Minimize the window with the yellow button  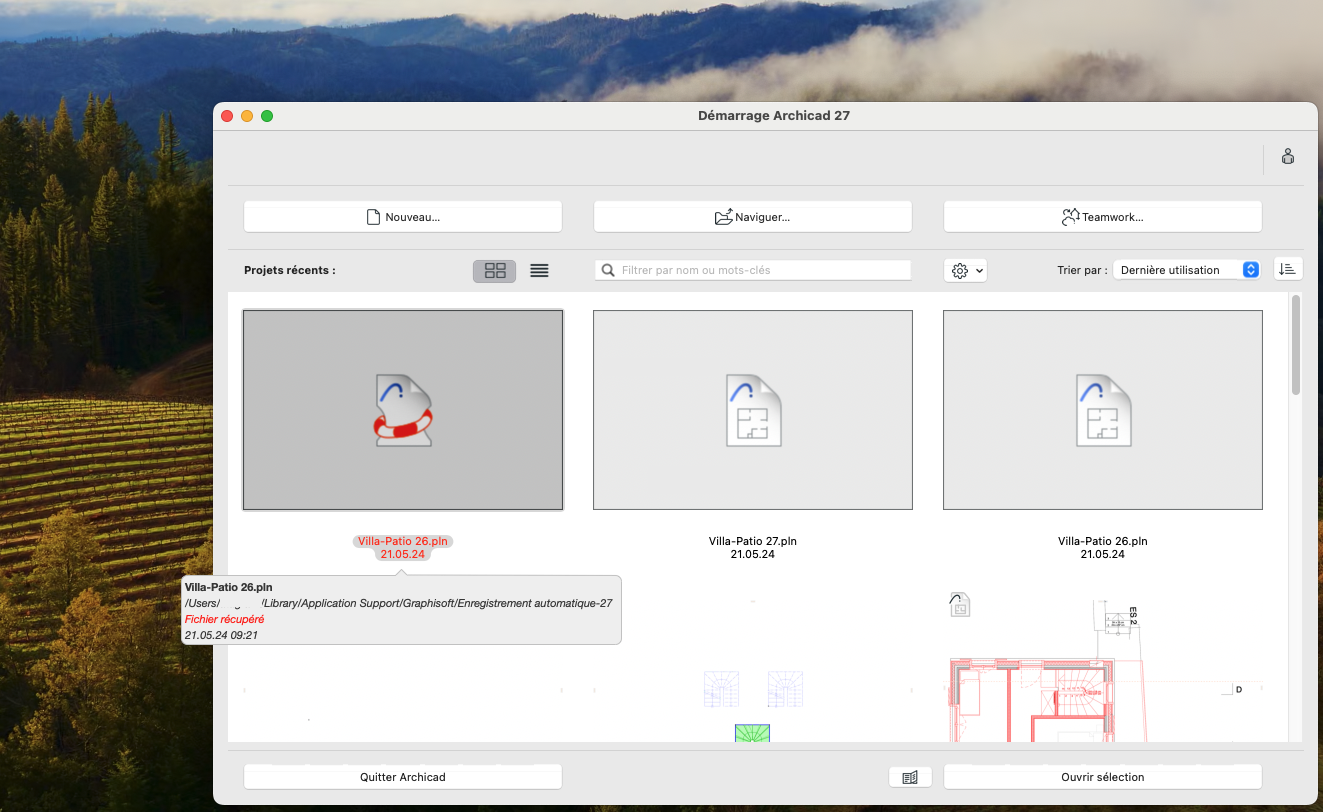pos(247,116)
